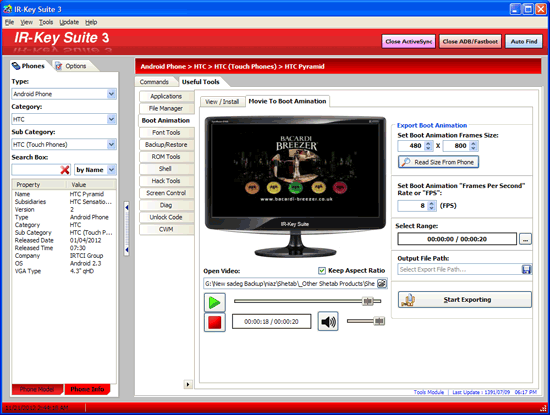The image size is (550, 415).
Task: Open the Hack Tools section
Action: tap(166, 181)
